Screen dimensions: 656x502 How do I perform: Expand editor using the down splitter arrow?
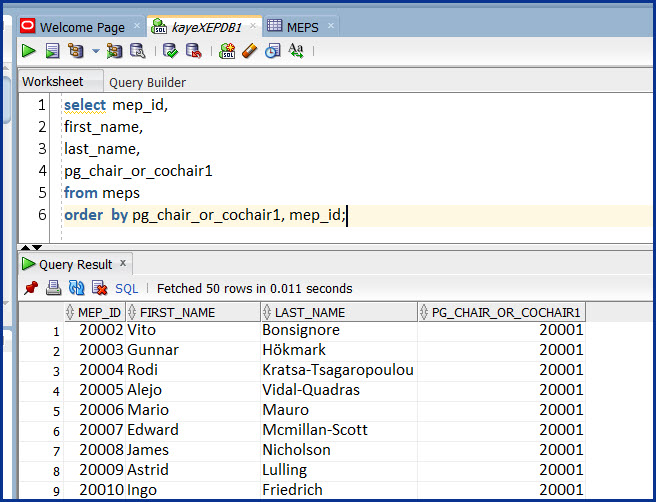37,248
